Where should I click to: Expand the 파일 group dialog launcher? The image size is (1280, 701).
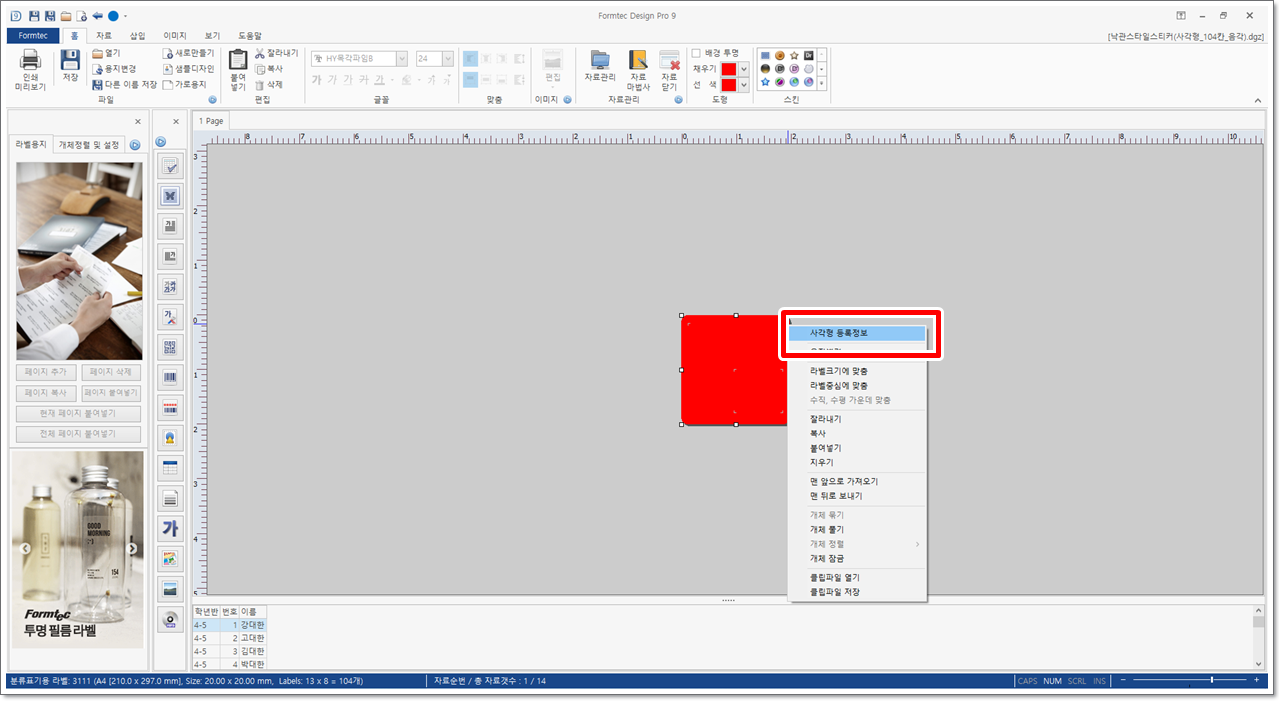pos(211,100)
